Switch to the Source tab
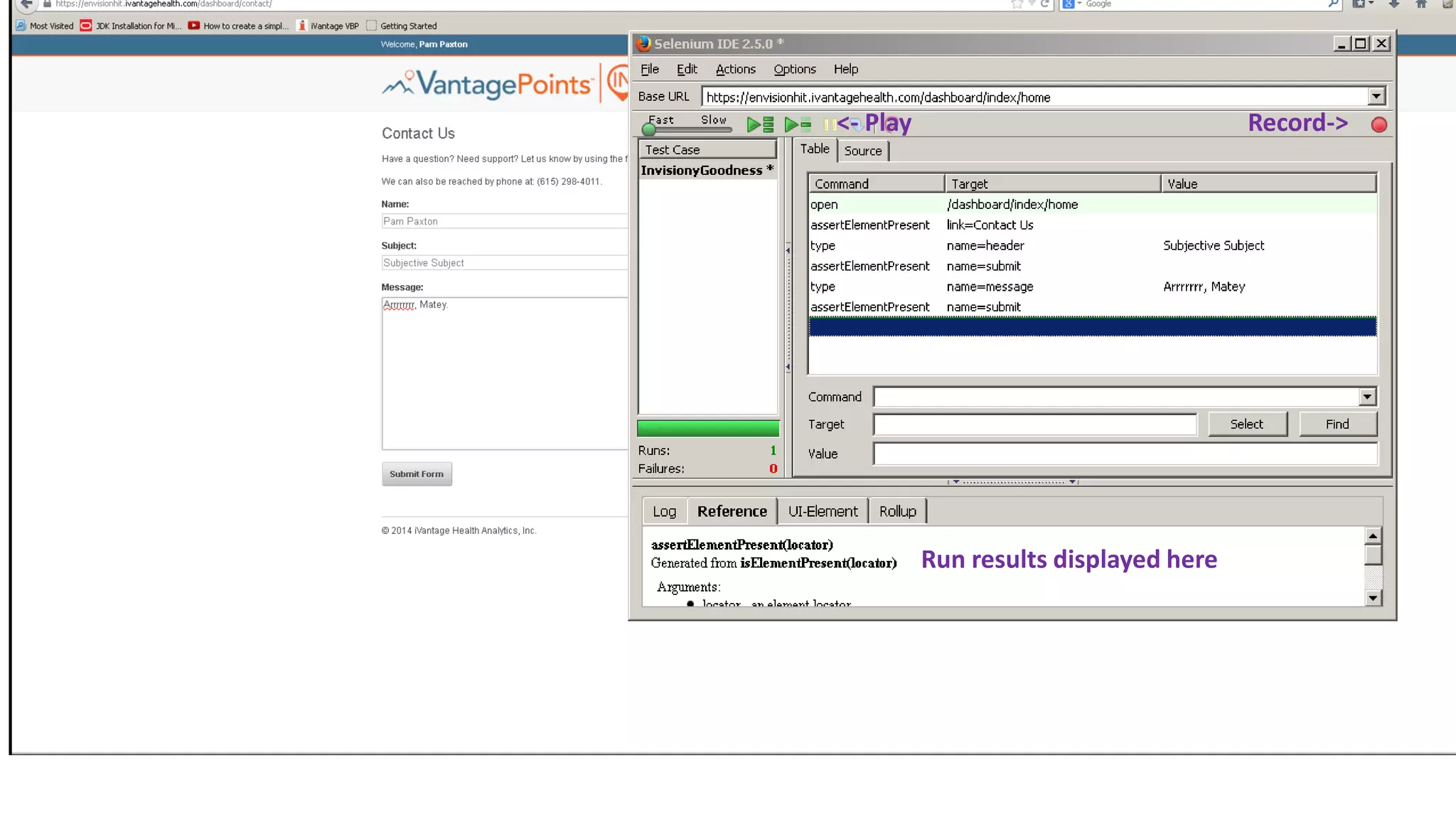Image resolution: width=1456 pixels, height=819 pixels. 862,151
